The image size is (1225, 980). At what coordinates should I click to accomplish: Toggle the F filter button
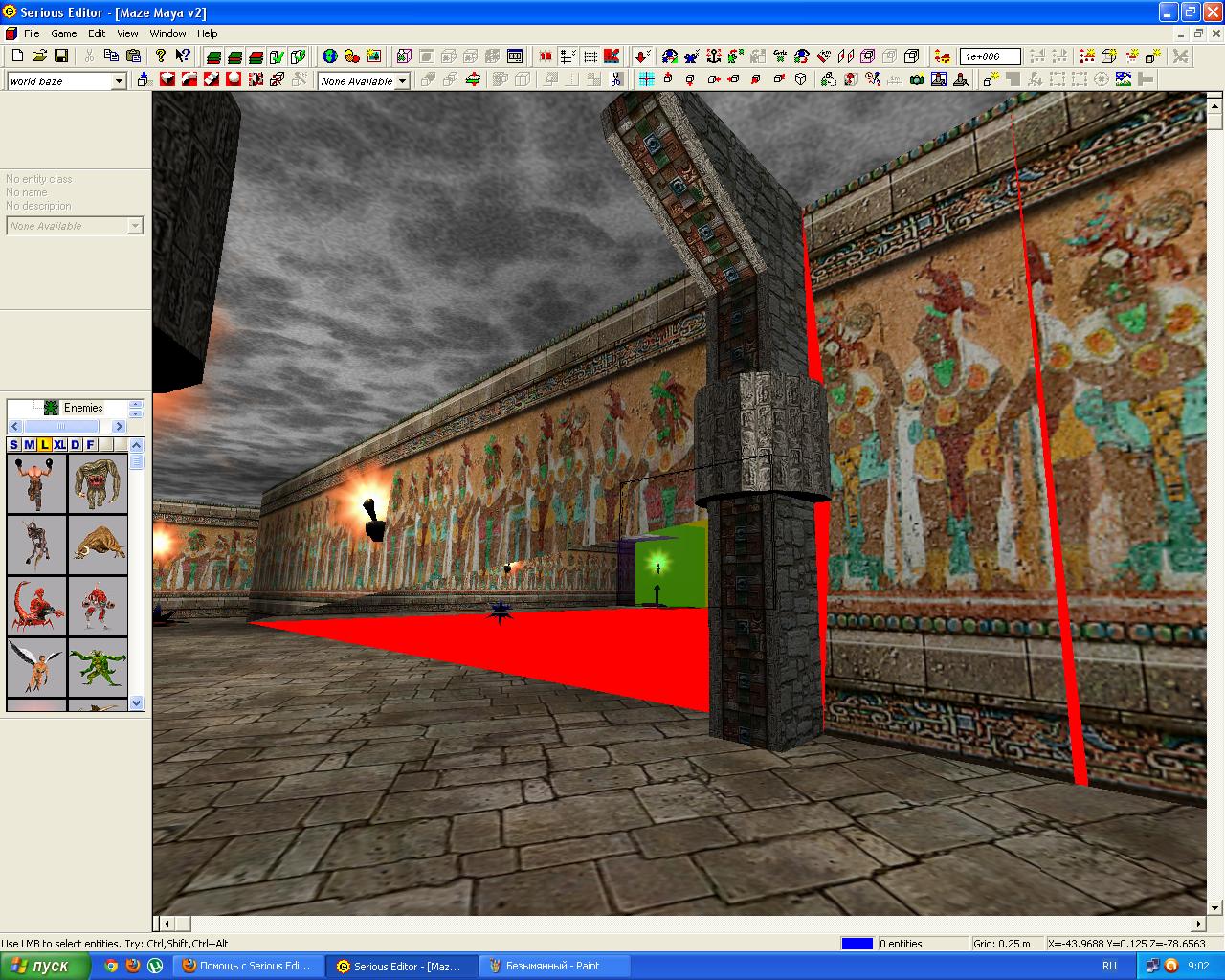[91, 445]
